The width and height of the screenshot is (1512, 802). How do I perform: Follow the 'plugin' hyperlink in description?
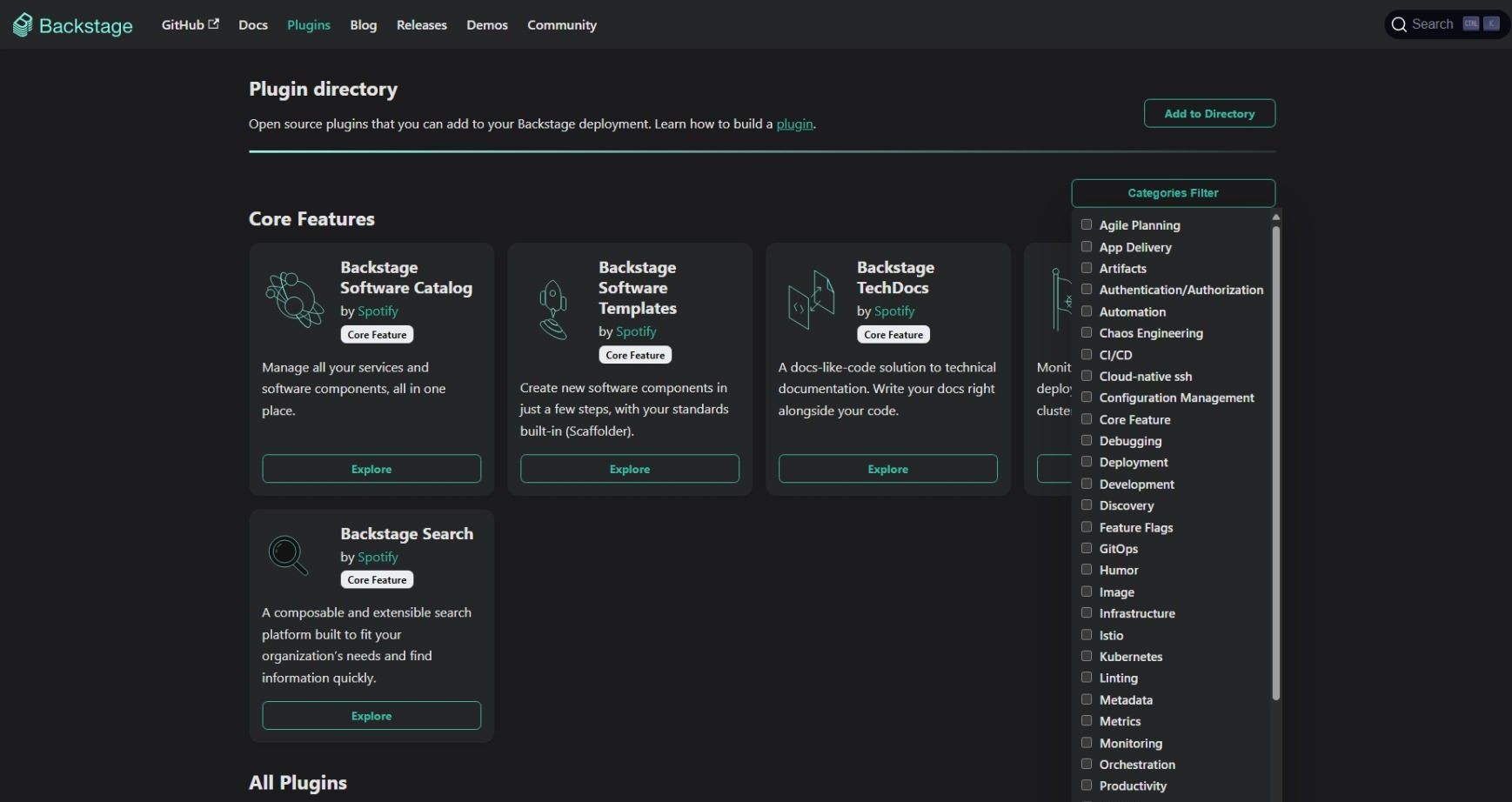(794, 124)
